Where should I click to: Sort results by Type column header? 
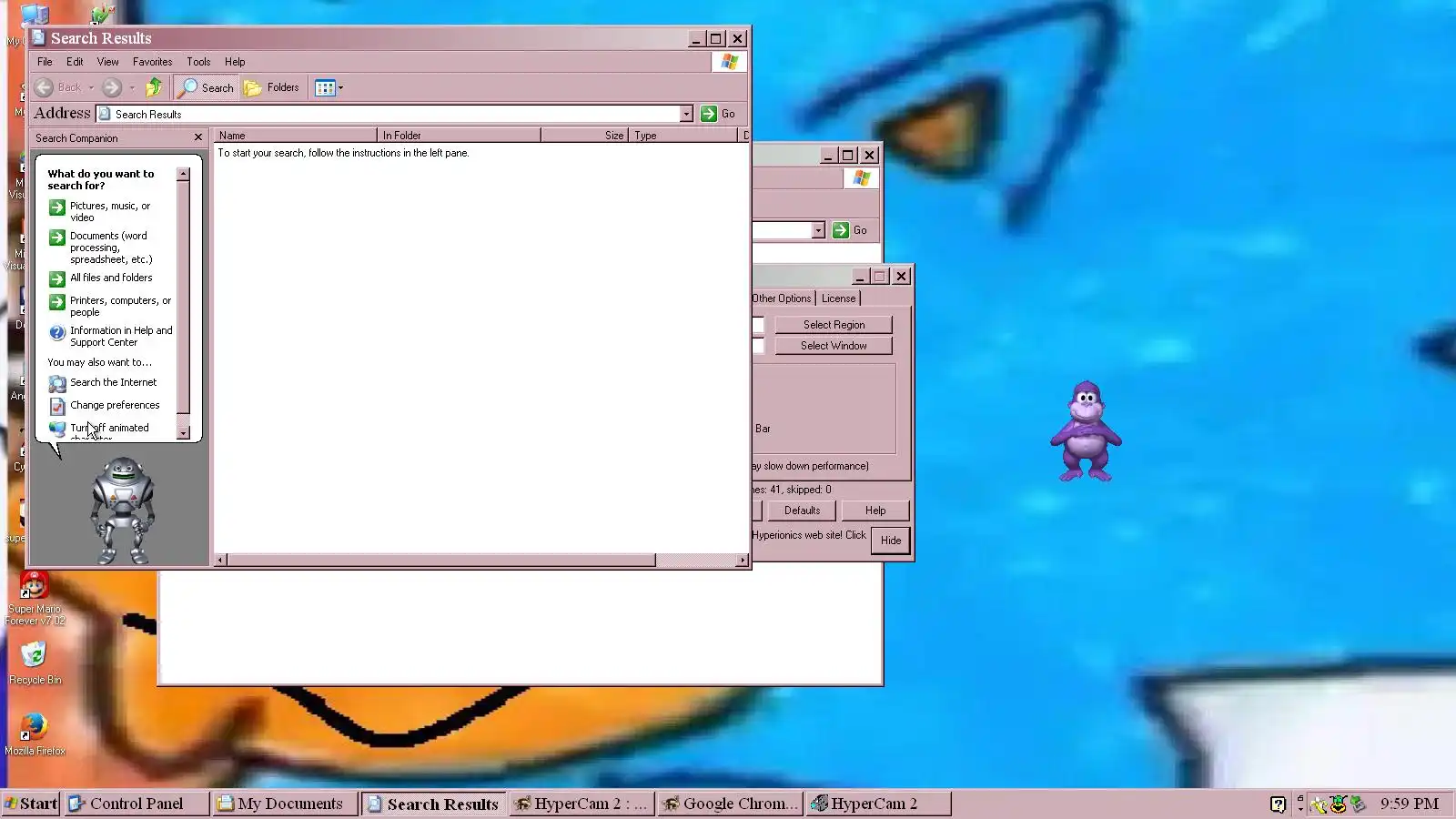tap(682, 135)
